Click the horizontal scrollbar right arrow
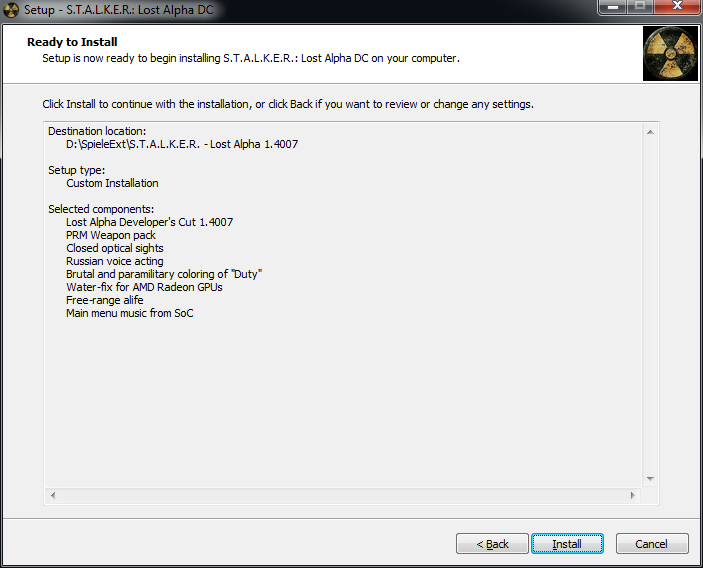This screenshot has height=568, width=703. point(632,496)
